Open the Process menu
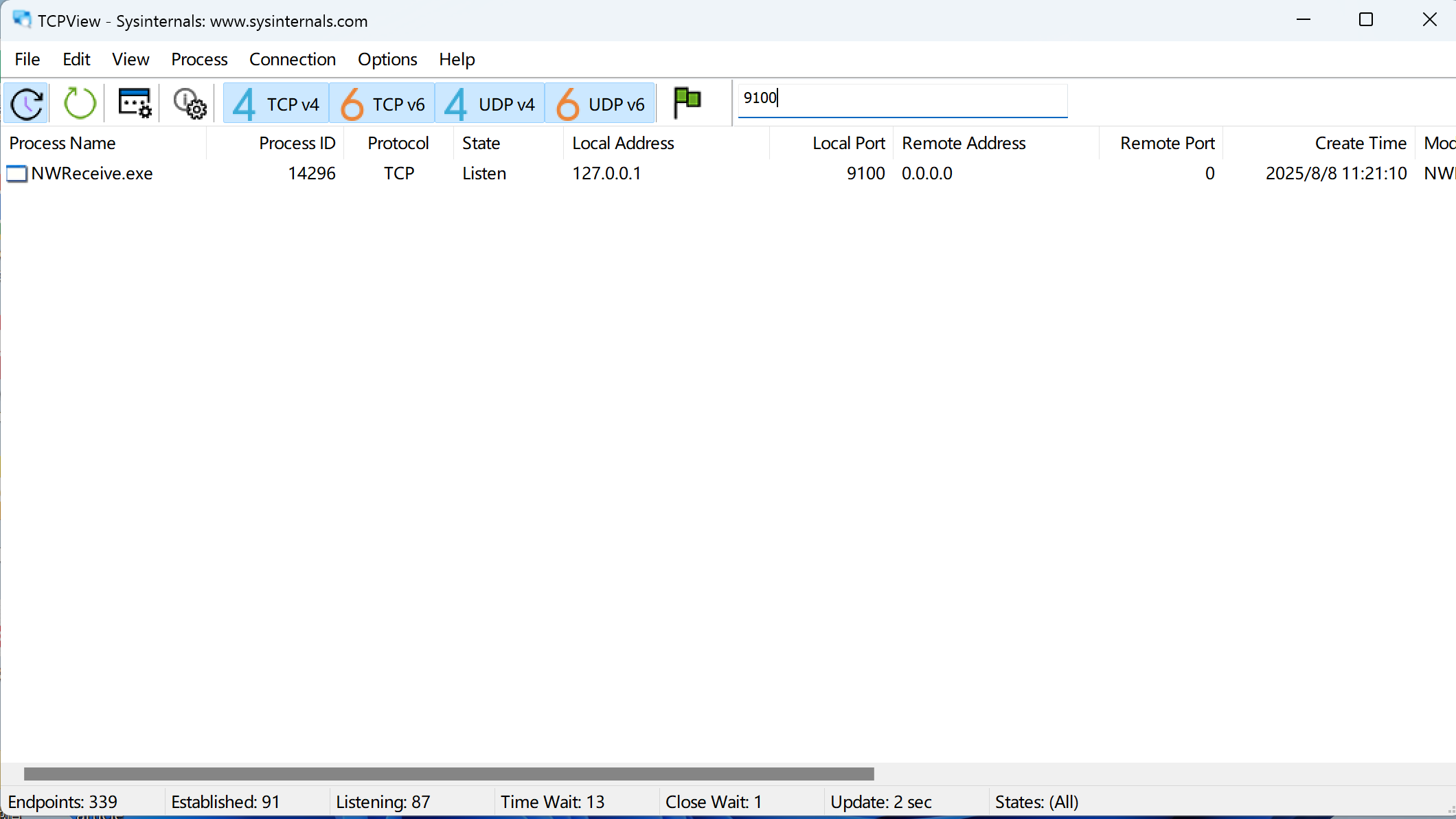Image resolution: width=1456 pixels, height=819 pixels. [199, 60]
